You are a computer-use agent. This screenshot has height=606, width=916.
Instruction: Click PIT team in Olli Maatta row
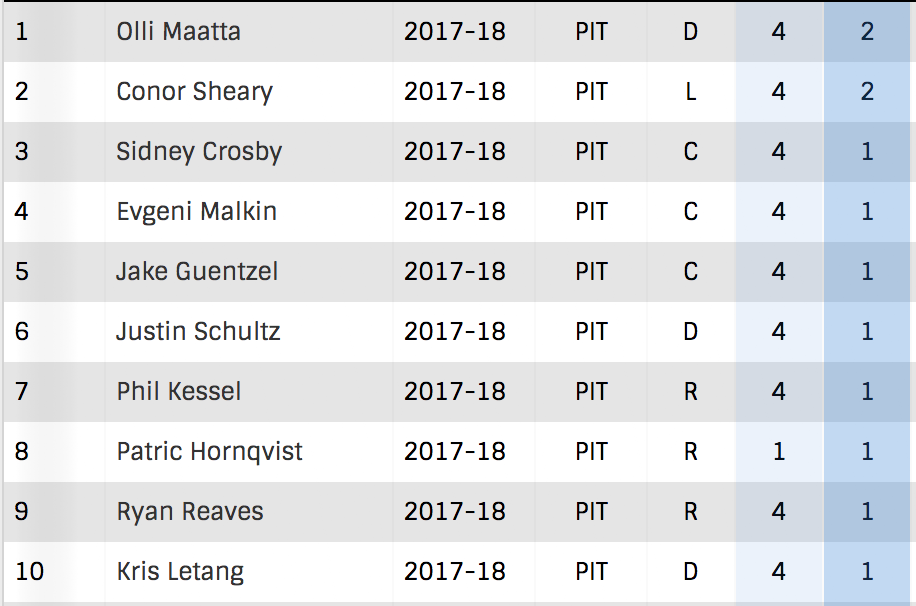pos(591,32)
